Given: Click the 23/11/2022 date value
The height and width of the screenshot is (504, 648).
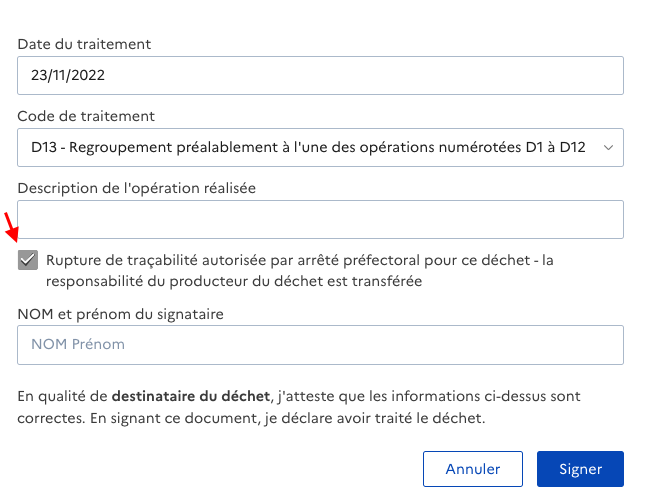Looking at the screenshot, I should tap(68, 75).
